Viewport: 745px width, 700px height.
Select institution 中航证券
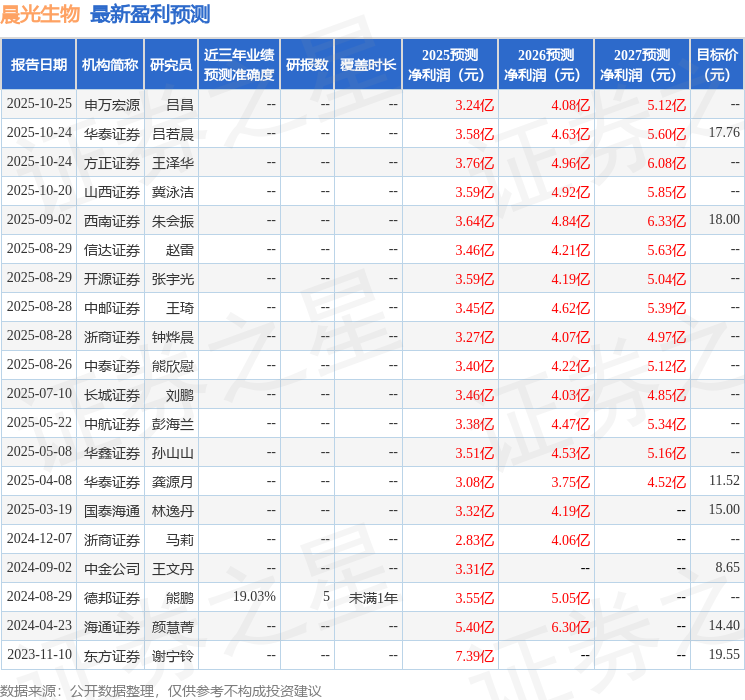pos(112,423)
